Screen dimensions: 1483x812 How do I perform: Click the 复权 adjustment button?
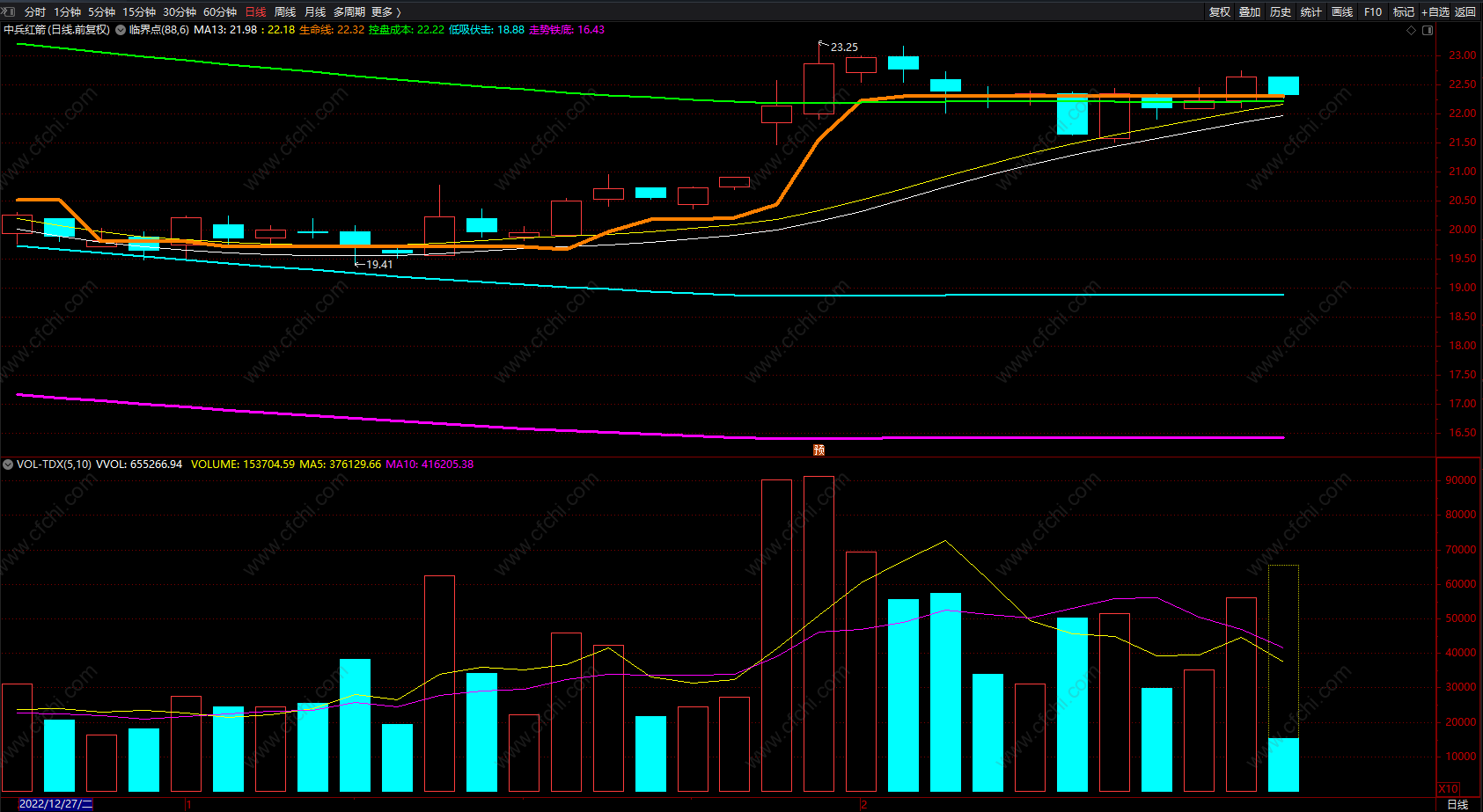point(1220,12)
